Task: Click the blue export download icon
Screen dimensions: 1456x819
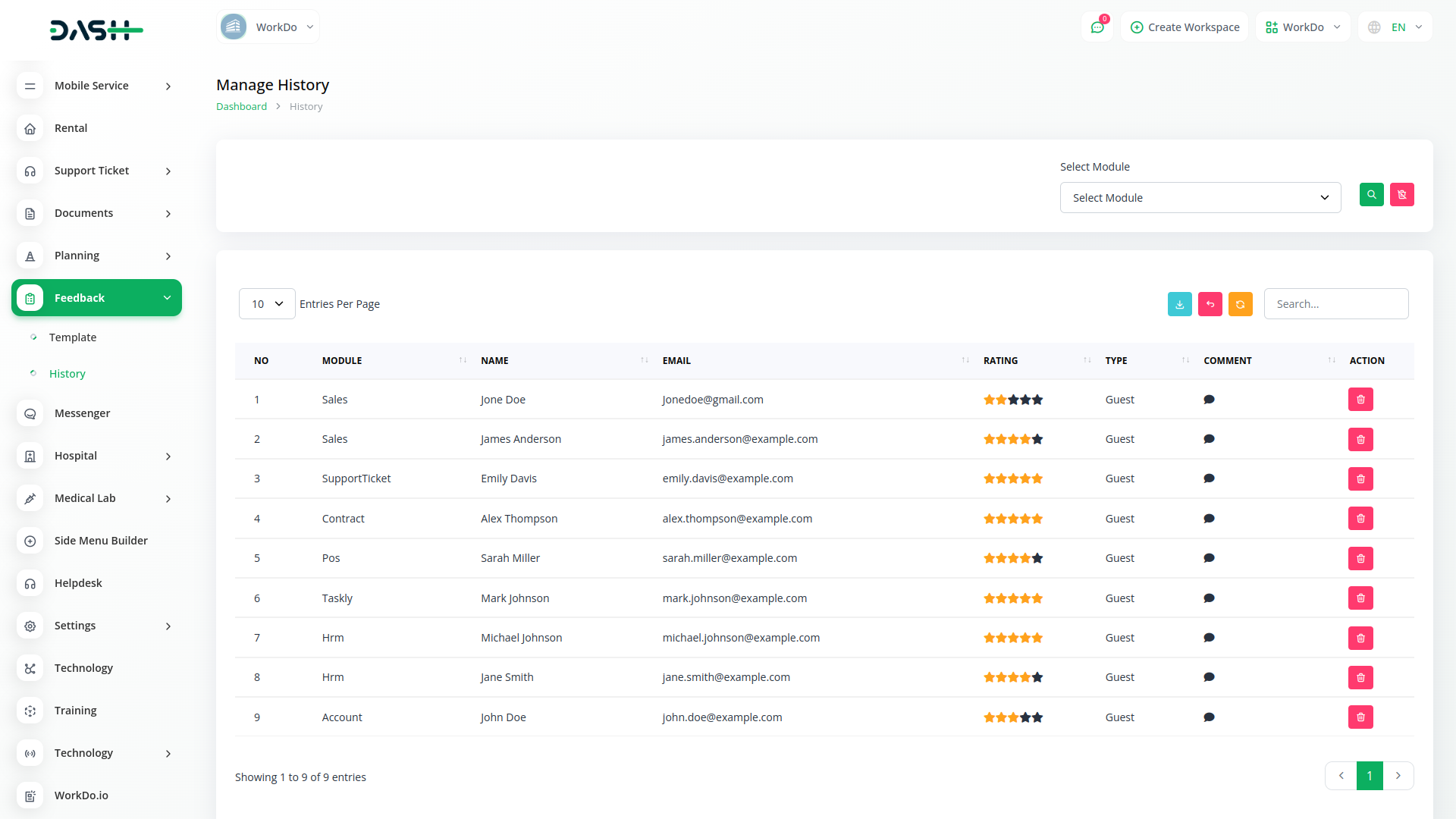Action: (1179, 304)
